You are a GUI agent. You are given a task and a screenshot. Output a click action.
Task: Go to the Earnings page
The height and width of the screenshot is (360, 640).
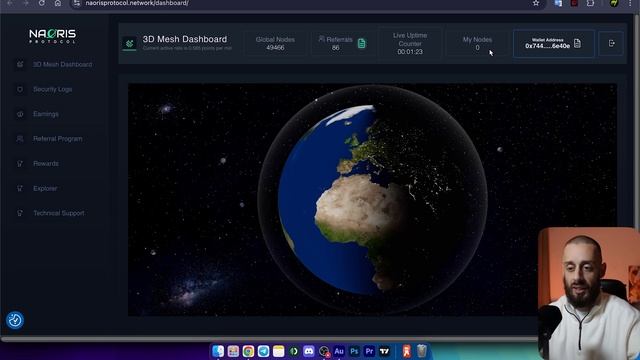coord(46,114)
